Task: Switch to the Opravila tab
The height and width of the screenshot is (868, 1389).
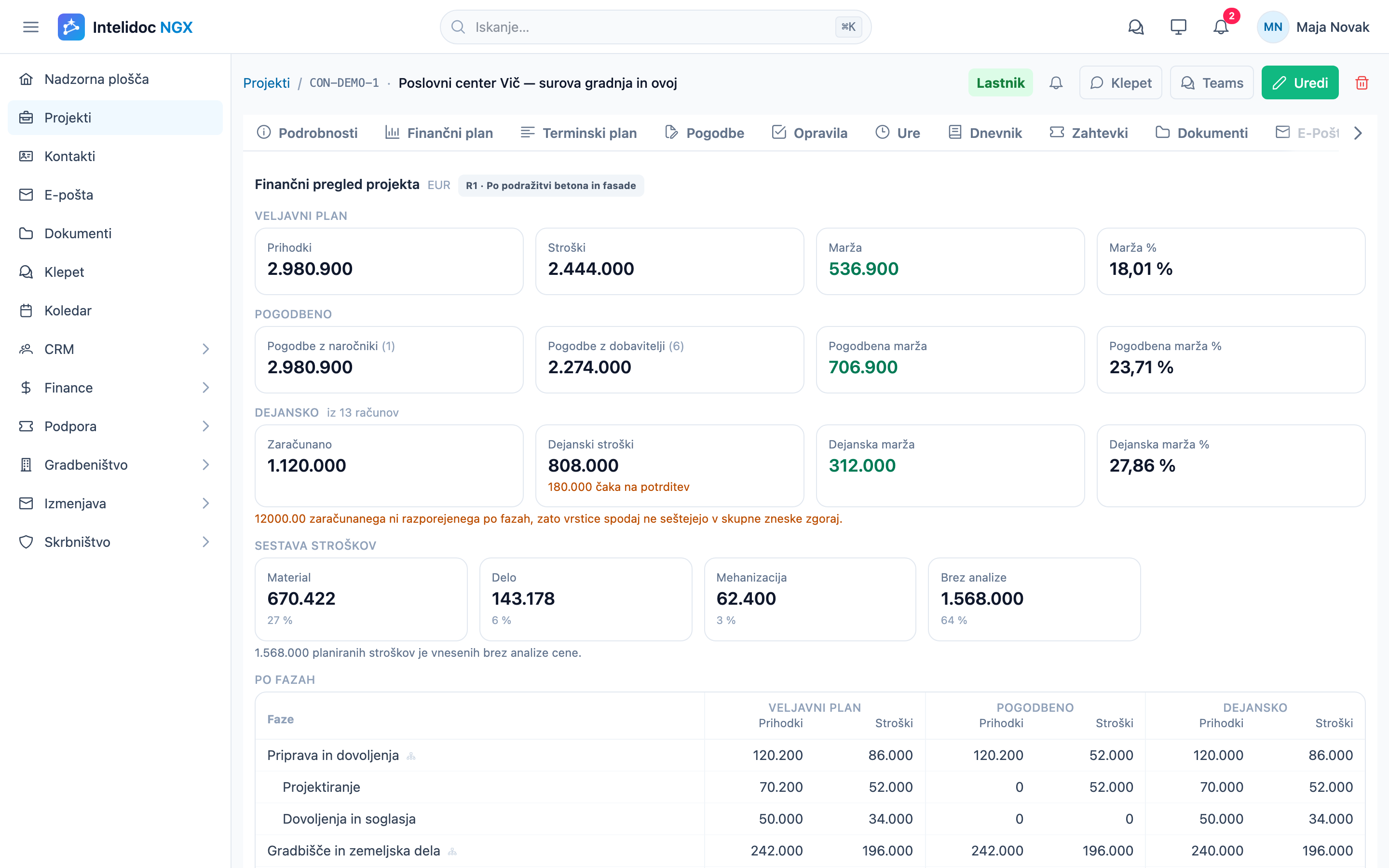Action: [x=809, y=133]
